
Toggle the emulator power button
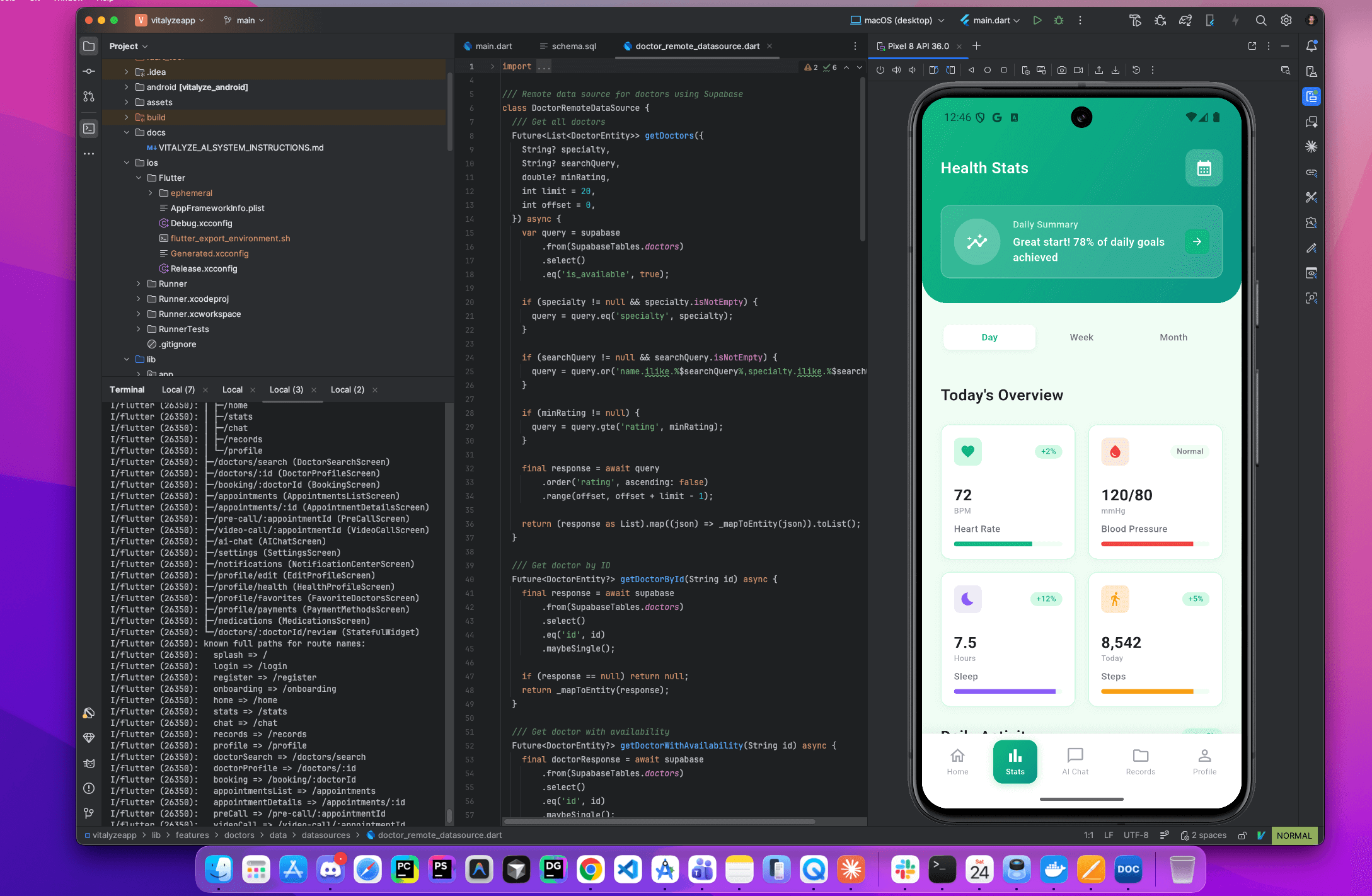tap(880, 70)
